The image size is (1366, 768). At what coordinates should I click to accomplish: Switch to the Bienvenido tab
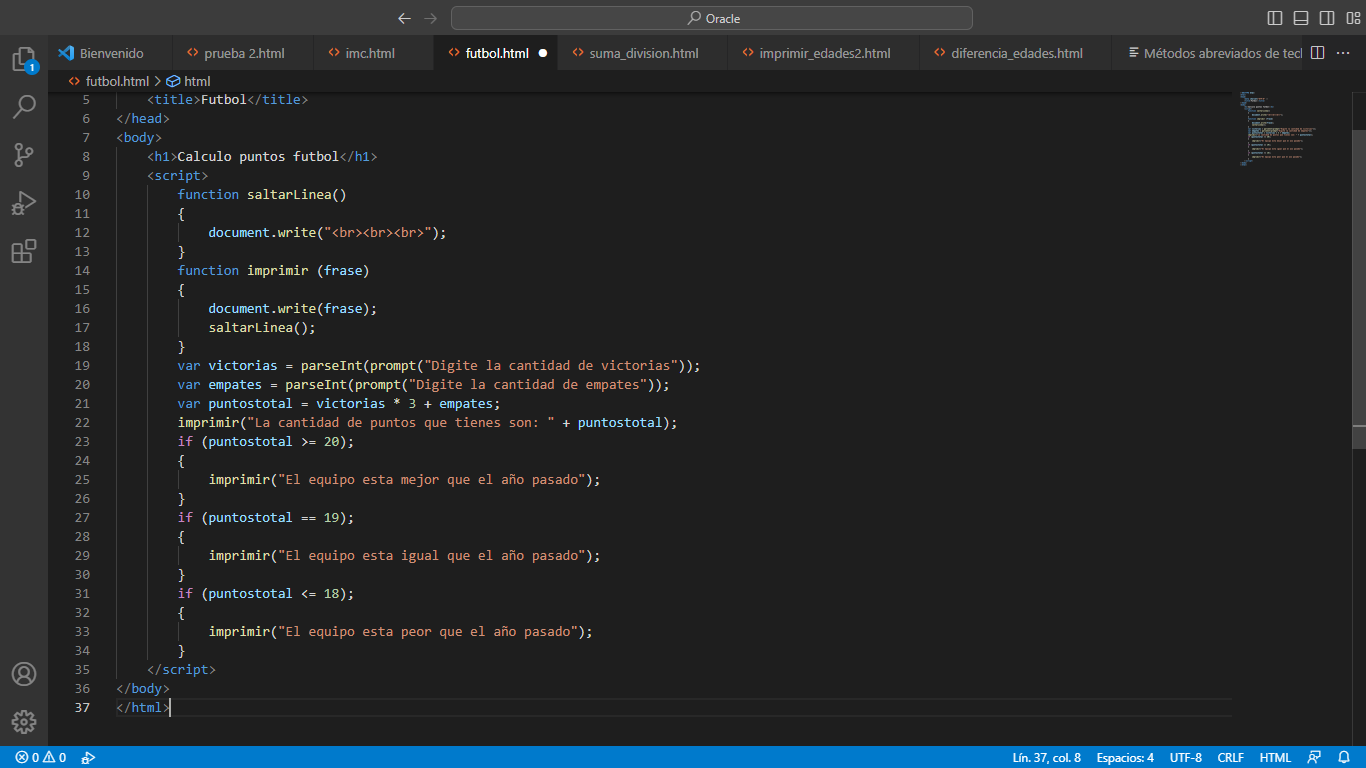111,53
